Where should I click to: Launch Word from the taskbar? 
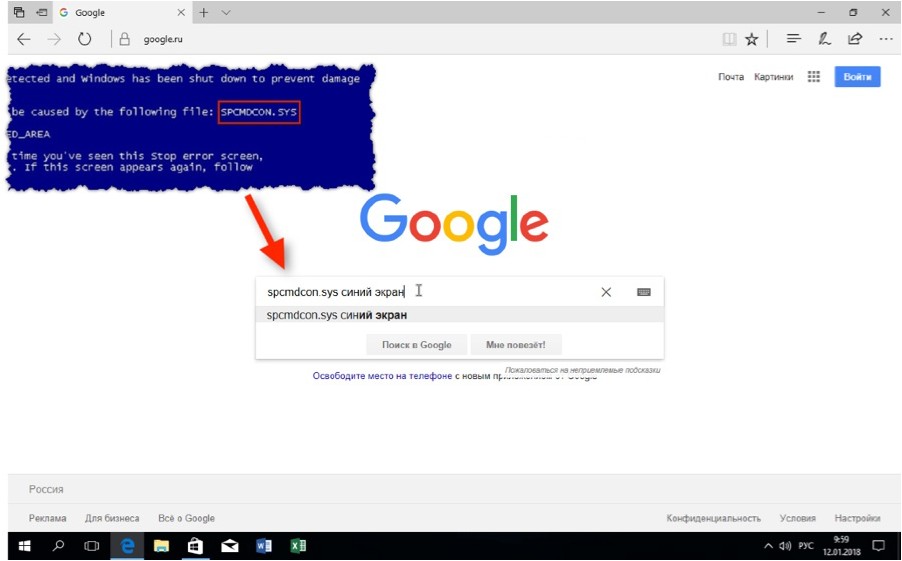click(264, 545)
